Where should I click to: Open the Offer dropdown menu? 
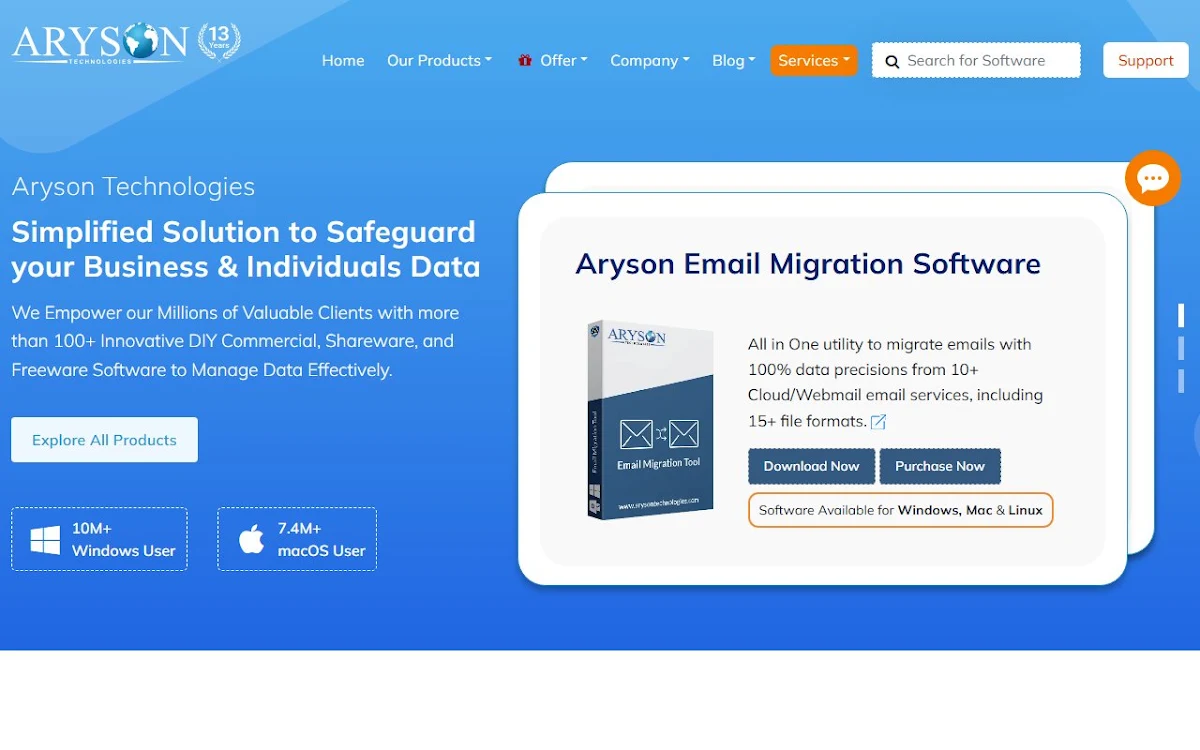(563, 60)
